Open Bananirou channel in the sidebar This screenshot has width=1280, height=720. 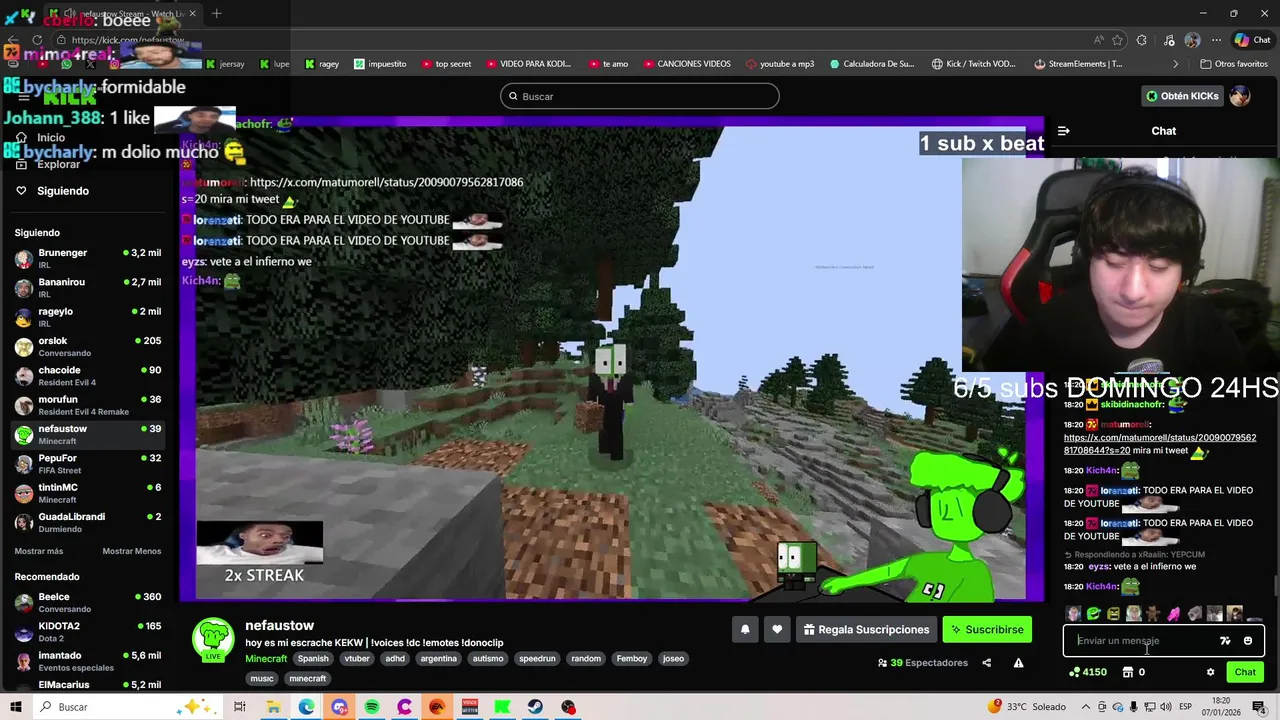coord(88,288)
